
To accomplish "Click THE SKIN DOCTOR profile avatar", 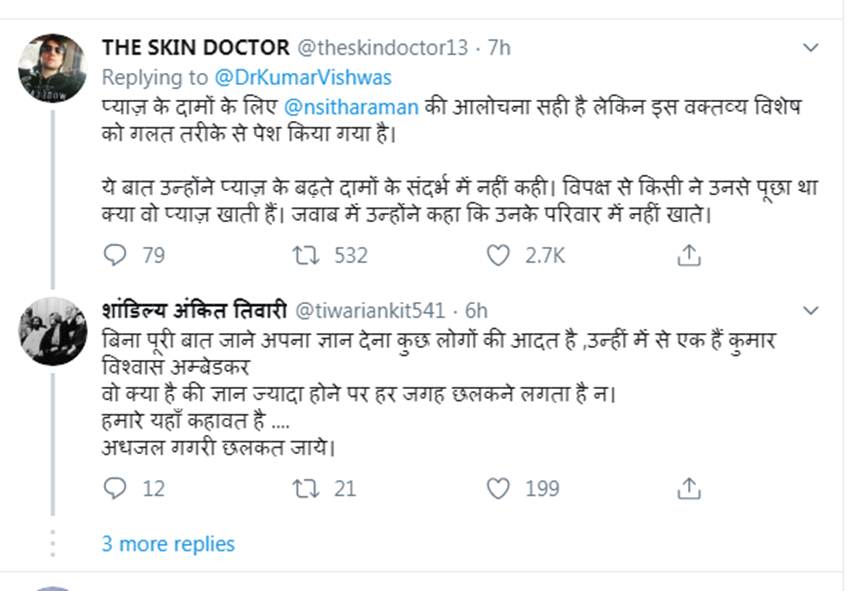I will coord(52,67).
